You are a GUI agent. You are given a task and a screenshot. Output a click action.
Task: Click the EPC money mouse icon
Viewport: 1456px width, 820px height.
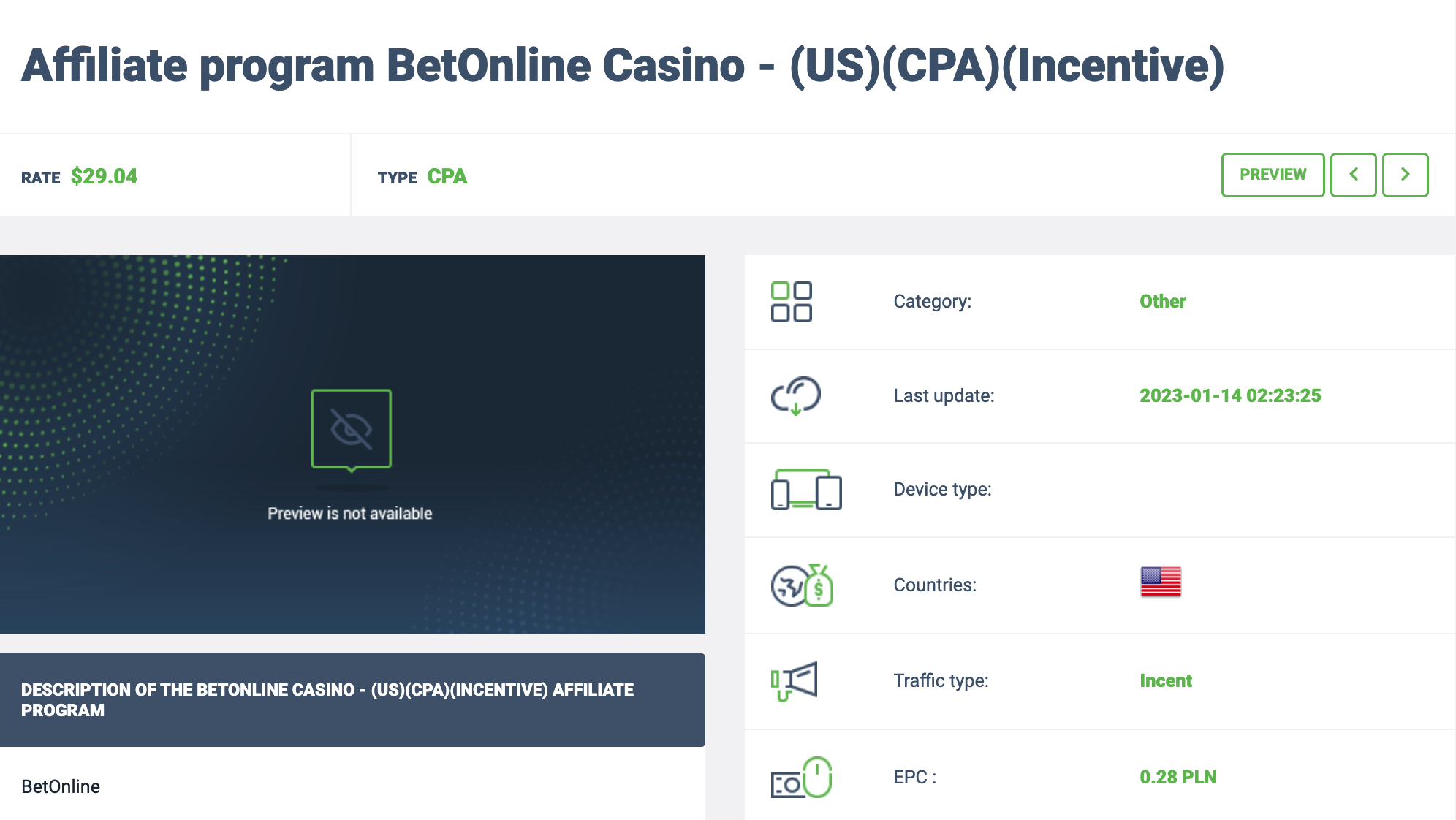pos(801,778)
